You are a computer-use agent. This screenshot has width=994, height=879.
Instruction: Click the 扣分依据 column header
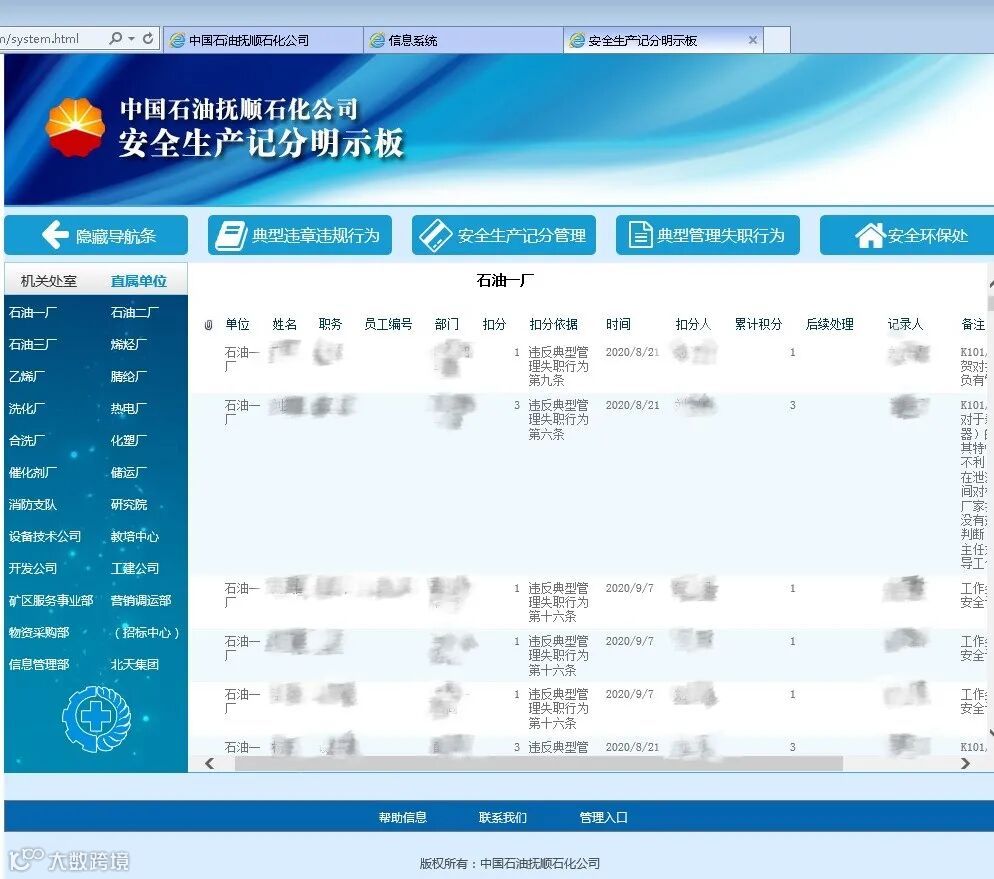tap(553, 324)
